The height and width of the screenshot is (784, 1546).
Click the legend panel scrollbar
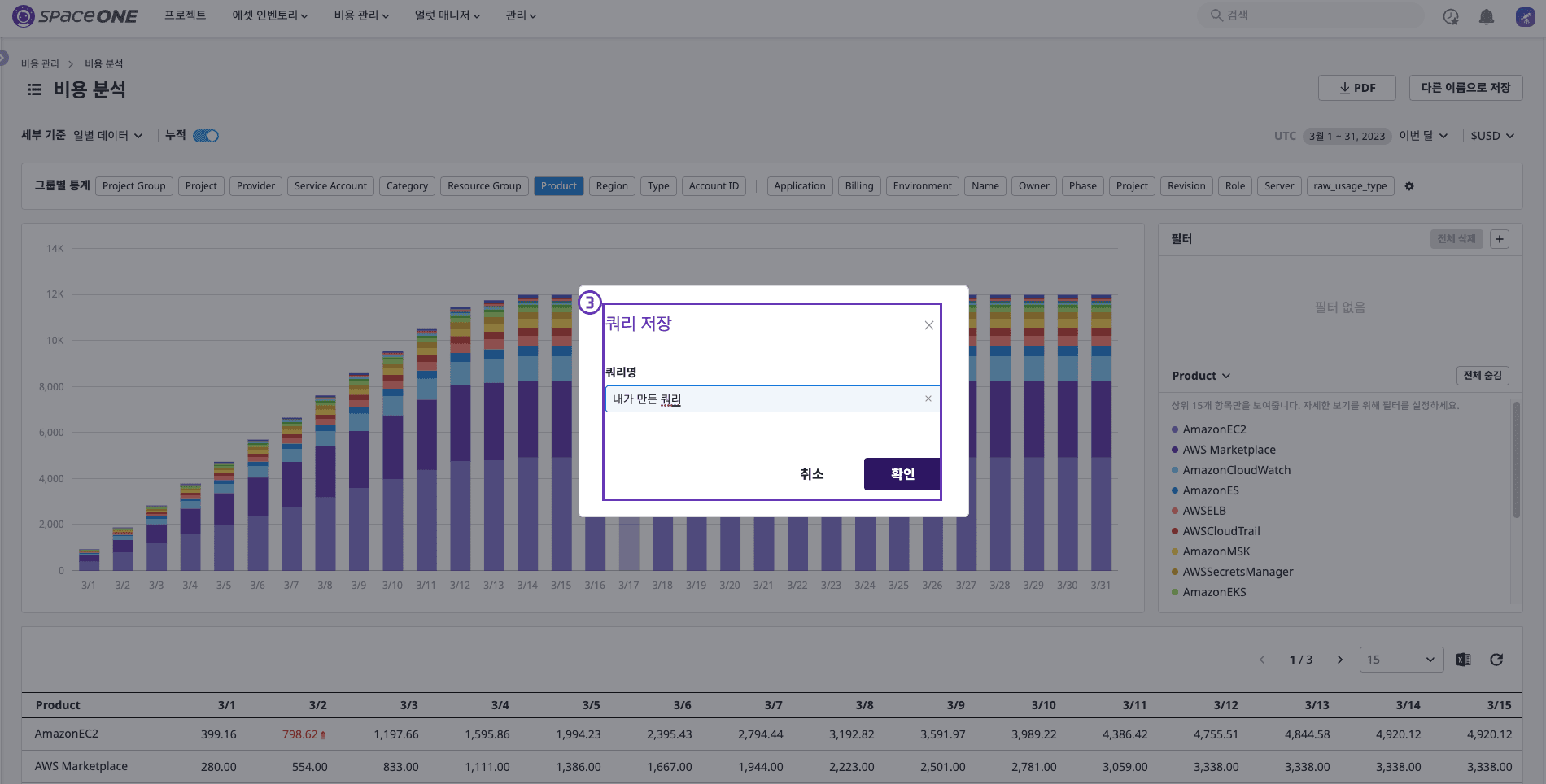(x=1516, y=460)
